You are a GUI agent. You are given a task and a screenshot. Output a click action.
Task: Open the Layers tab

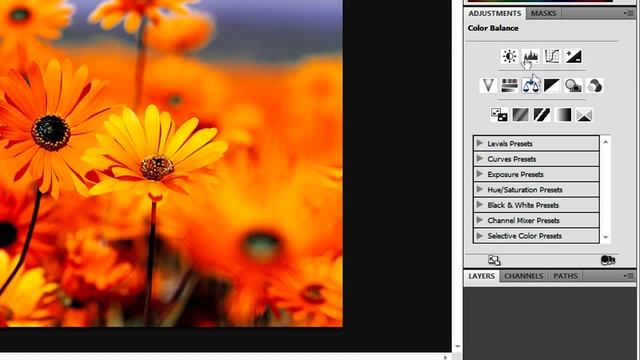(x=481, y=276)
